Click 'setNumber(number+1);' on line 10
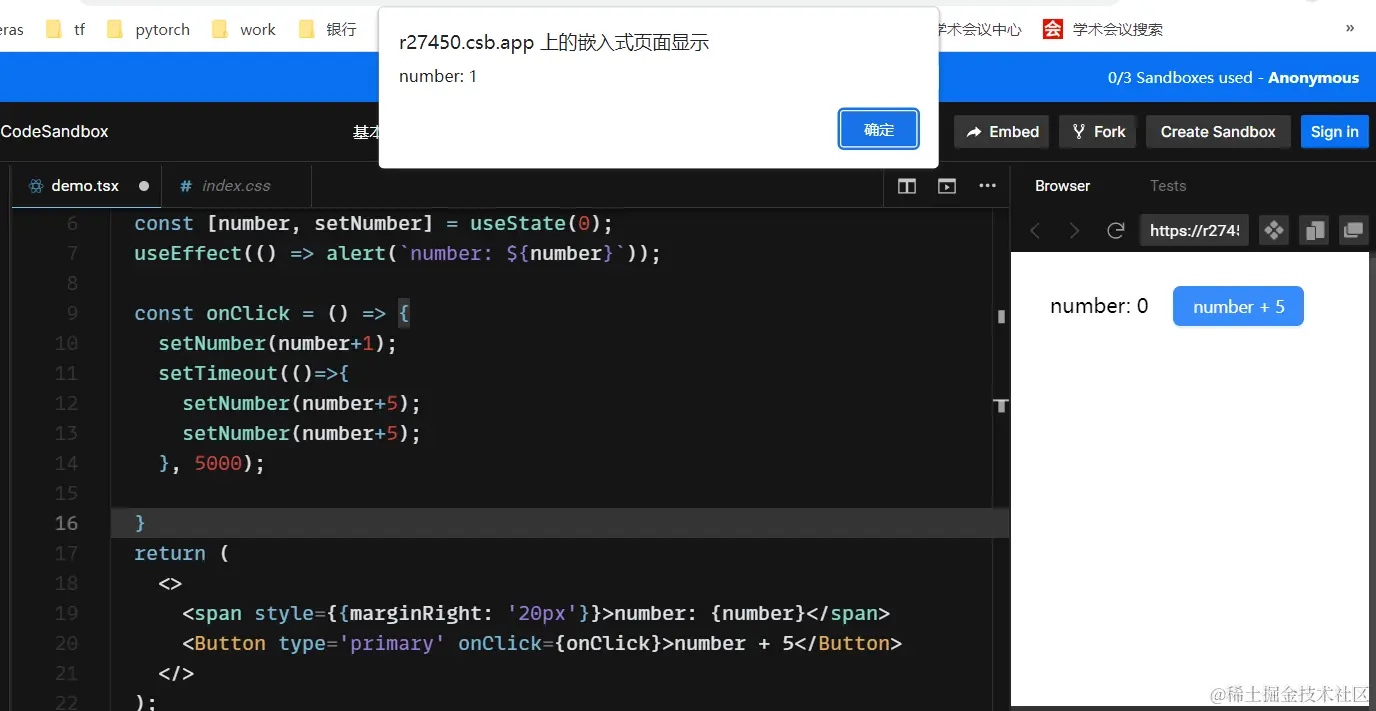 278,343
